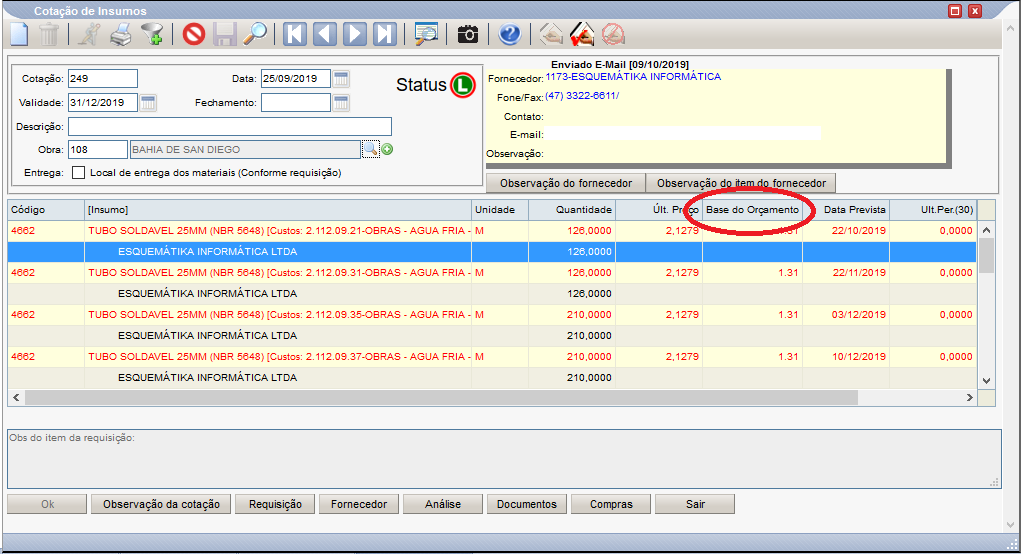
Task: Click the house with red checkmark icon
Action: coord(581,34)
